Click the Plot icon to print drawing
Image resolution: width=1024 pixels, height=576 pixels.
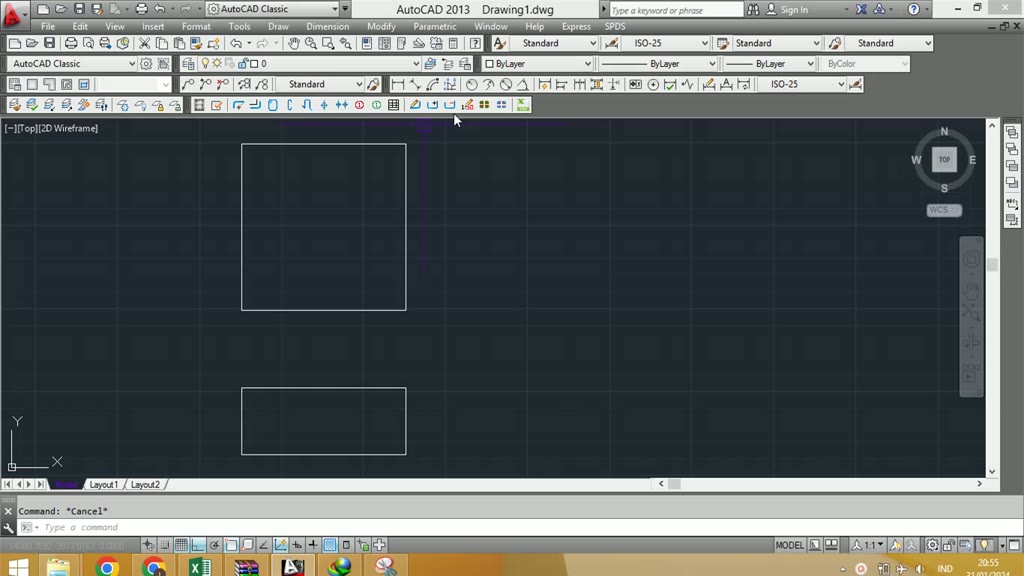point(70,43)
